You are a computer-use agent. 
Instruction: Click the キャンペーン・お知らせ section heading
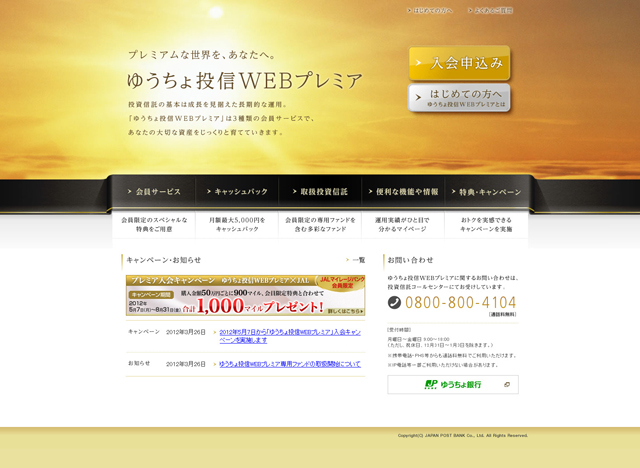click(x=164, y=260)
